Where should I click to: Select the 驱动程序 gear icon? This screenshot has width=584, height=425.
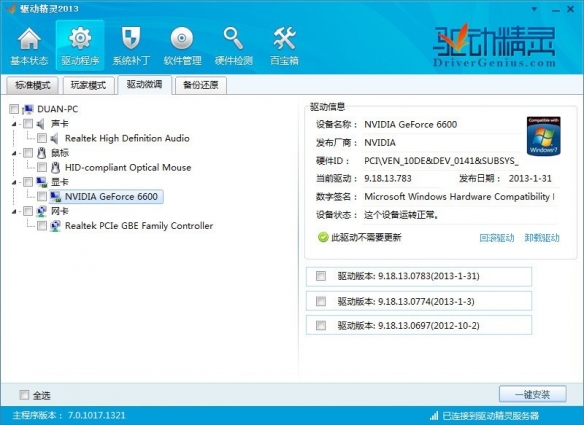click(x=80, y=38)
